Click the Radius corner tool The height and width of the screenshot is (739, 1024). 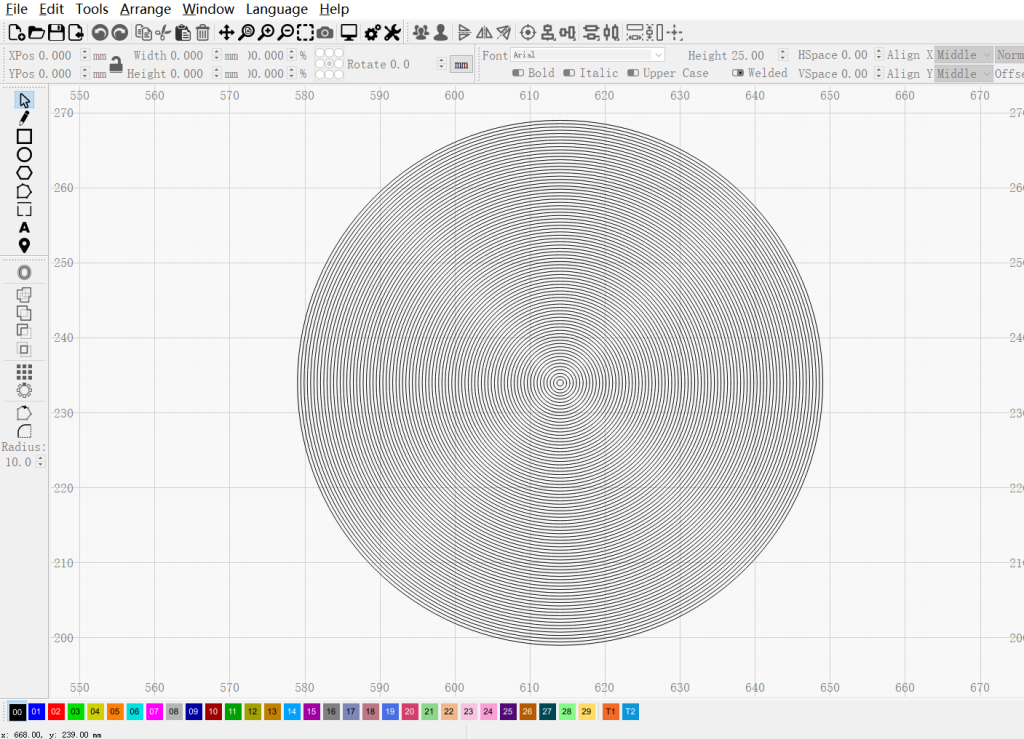click(x=24, y=431)
